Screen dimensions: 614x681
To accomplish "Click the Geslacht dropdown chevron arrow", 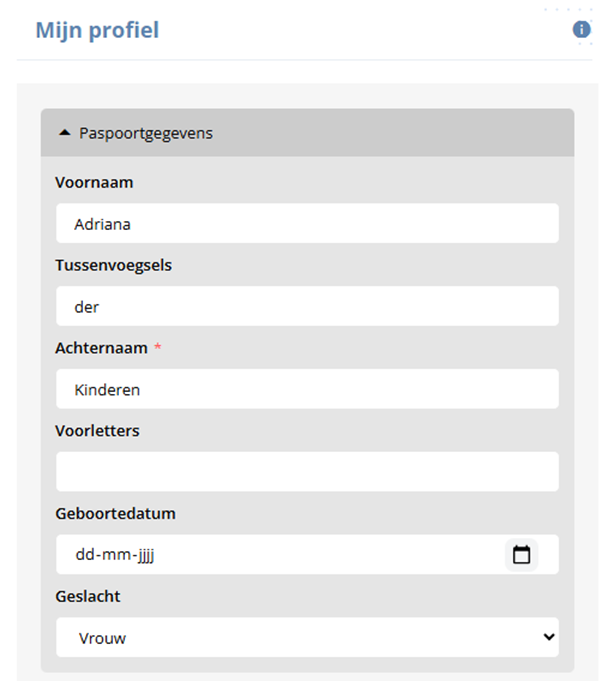I will 547,637.
